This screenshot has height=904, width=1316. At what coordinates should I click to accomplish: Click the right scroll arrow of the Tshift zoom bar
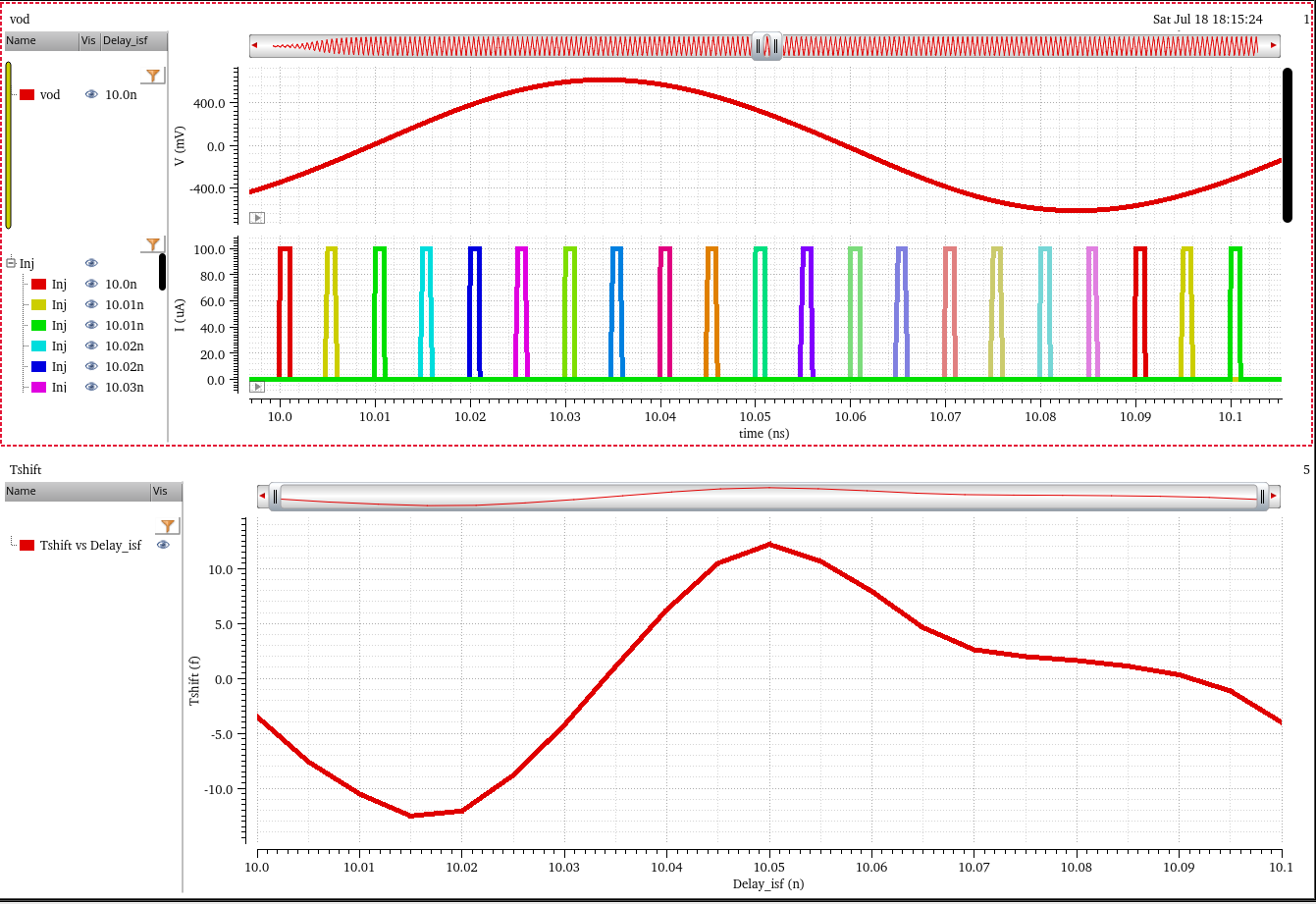(x=1274, y=498)
